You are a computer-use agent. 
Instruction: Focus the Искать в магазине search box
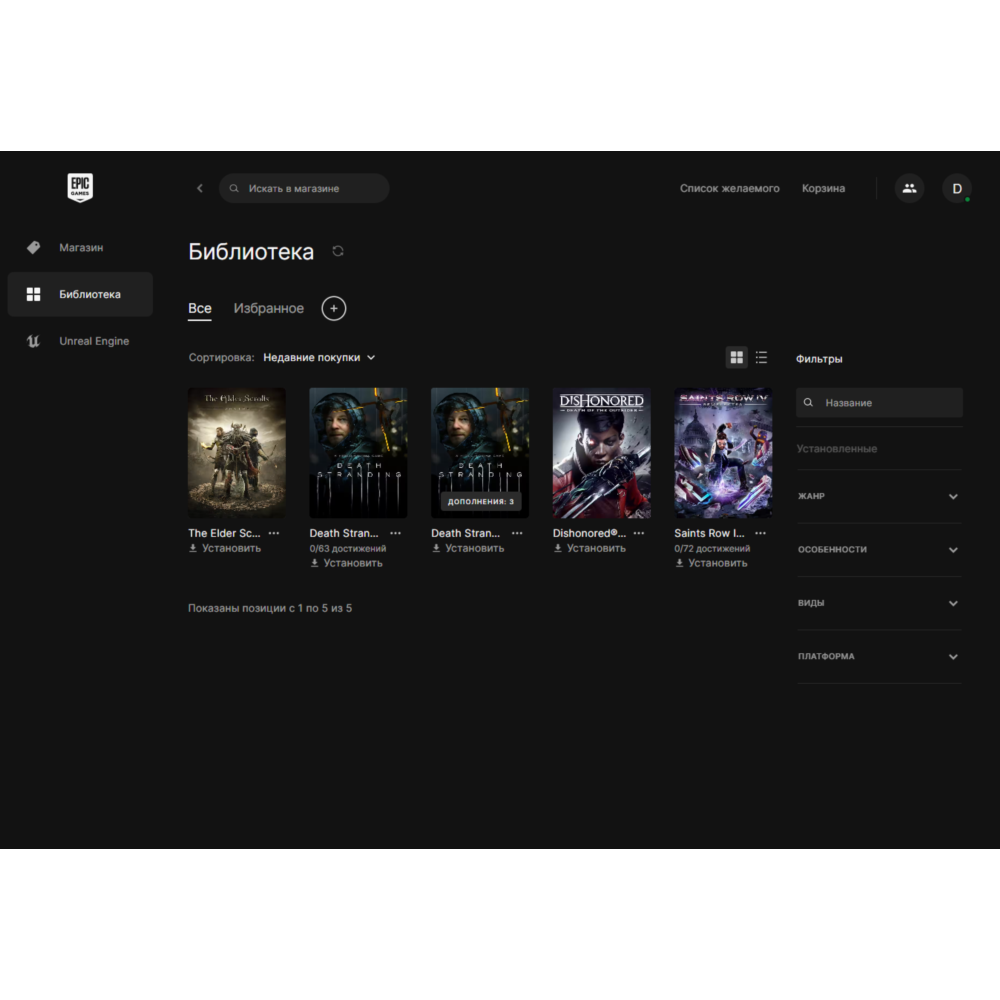[304, 188]
